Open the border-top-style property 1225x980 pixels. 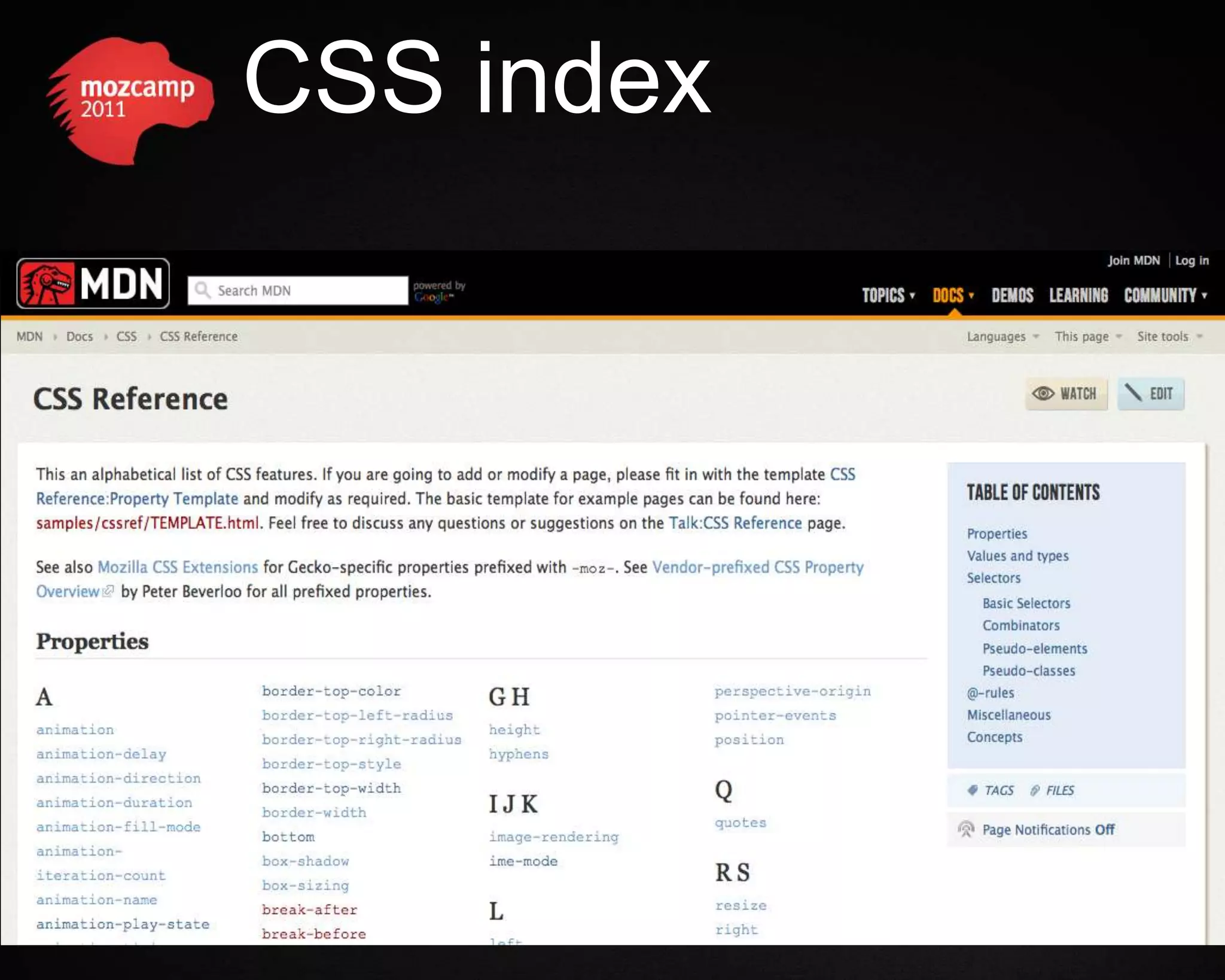pos(331,764)
